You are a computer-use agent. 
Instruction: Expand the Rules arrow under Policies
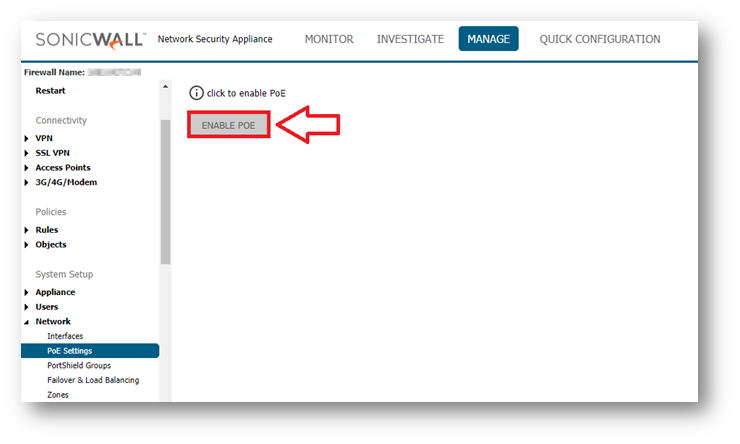click(x=27, y=230)
